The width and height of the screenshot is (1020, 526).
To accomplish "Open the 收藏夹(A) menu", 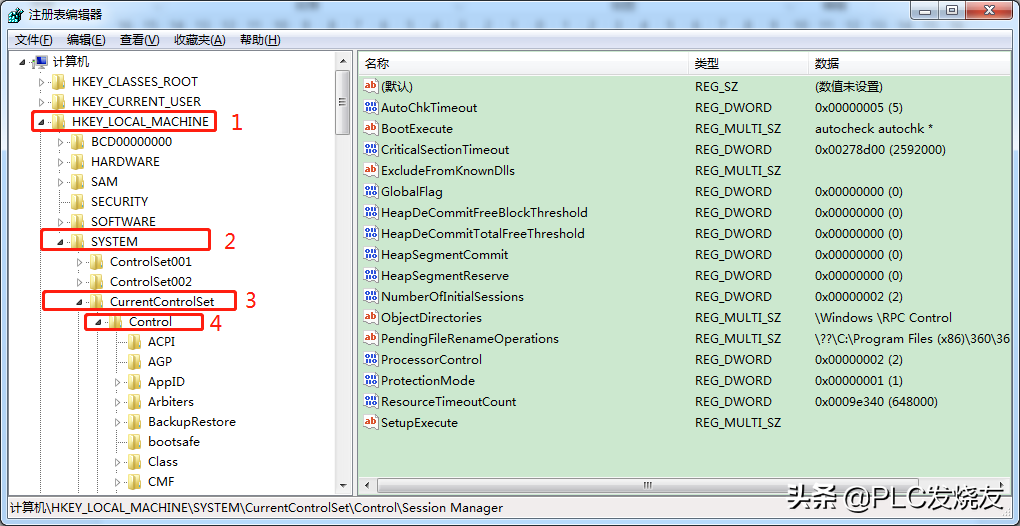I will [199, 40].
